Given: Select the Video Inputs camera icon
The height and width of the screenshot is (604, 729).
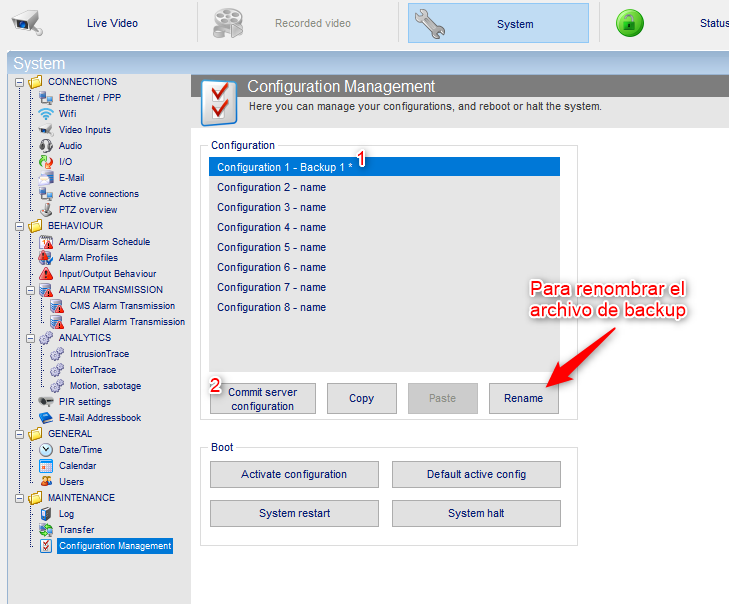Looking at the screenshot, I should (46, 130).
